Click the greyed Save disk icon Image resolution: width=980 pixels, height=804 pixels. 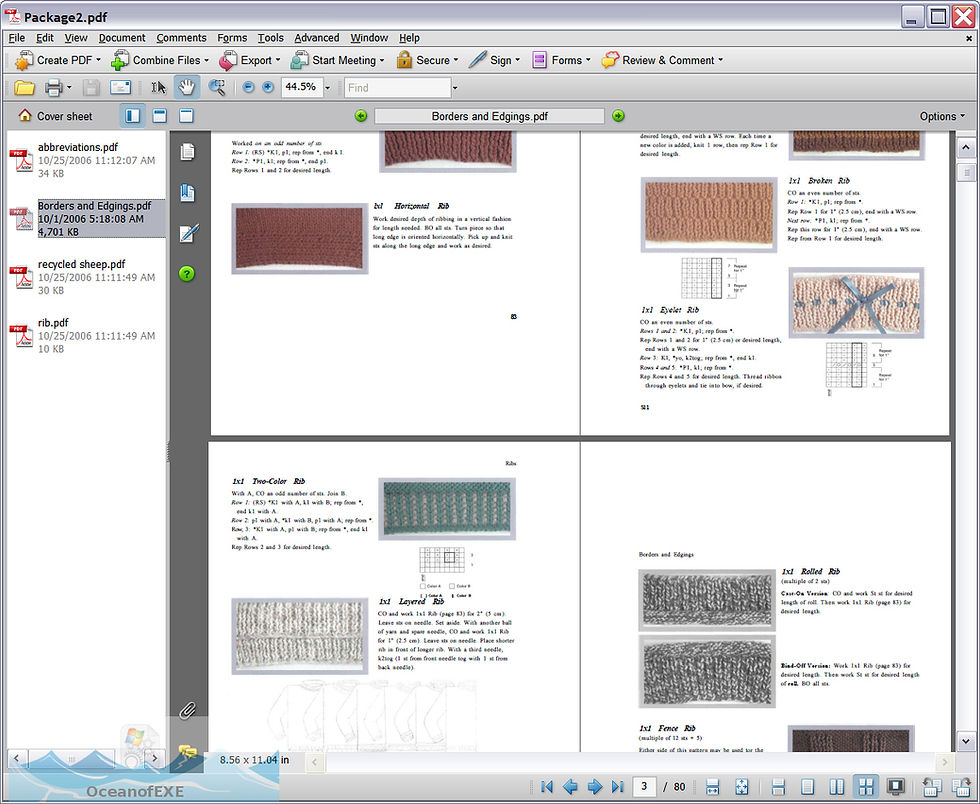(x=91, y=88)
